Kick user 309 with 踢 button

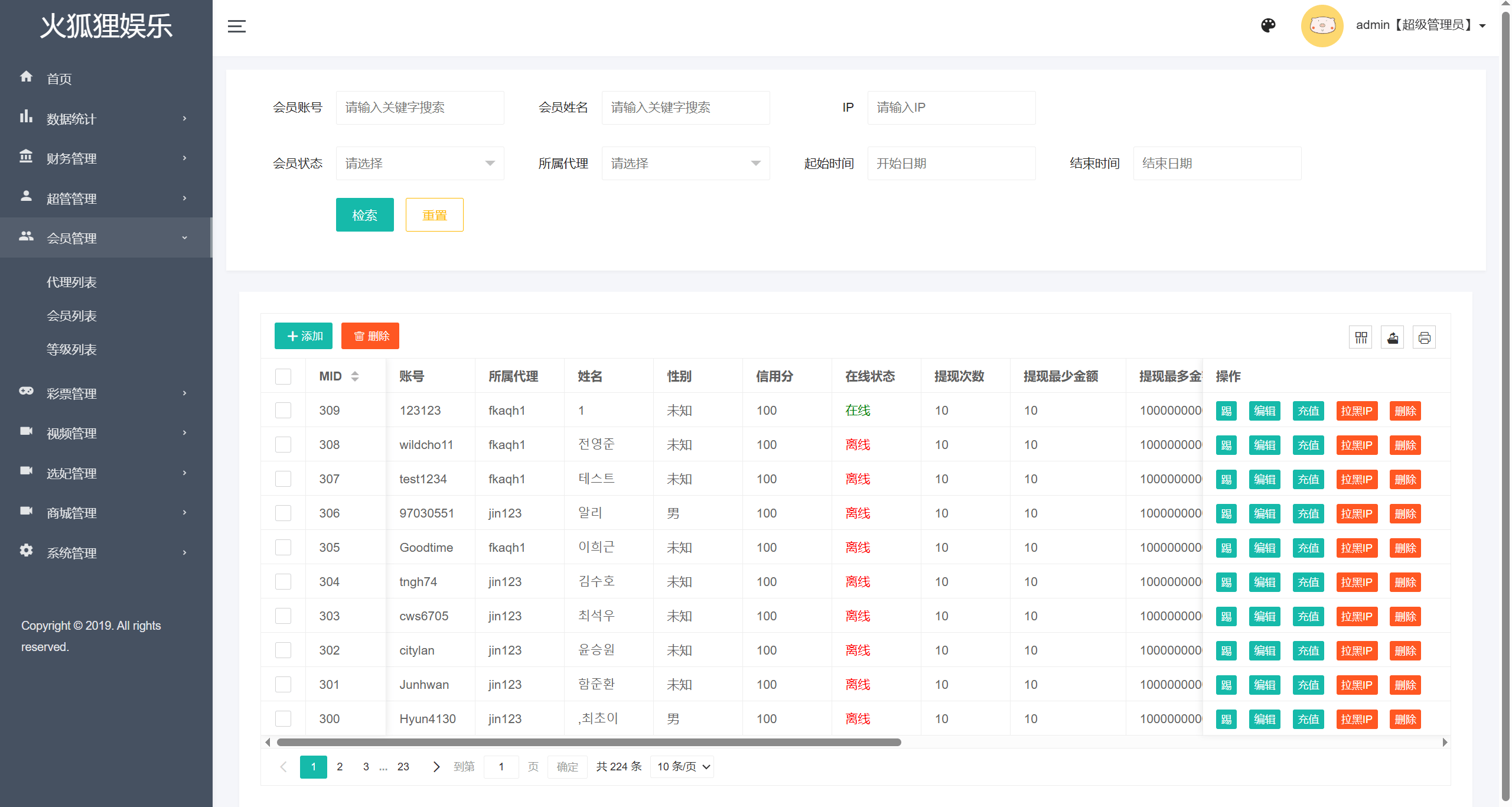pyautogui.click(x=1226, y=411)
